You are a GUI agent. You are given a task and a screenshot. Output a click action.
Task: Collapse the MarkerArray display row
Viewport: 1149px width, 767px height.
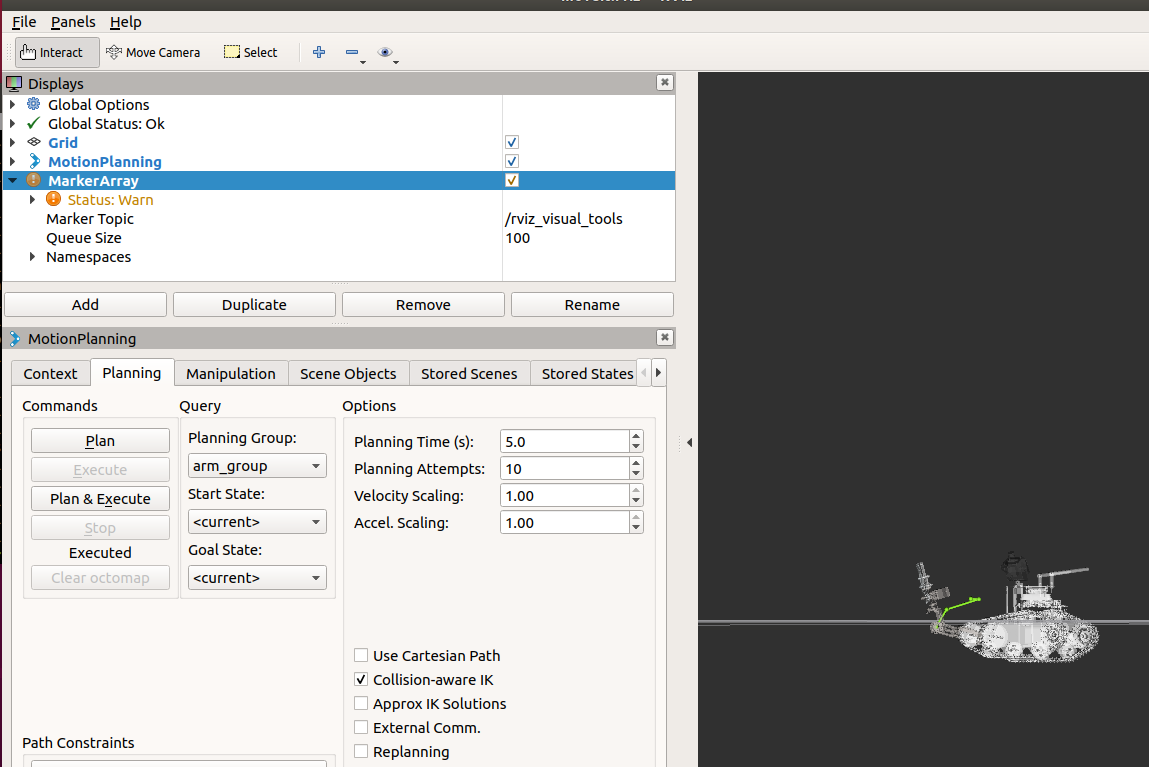tap(12, 180)
